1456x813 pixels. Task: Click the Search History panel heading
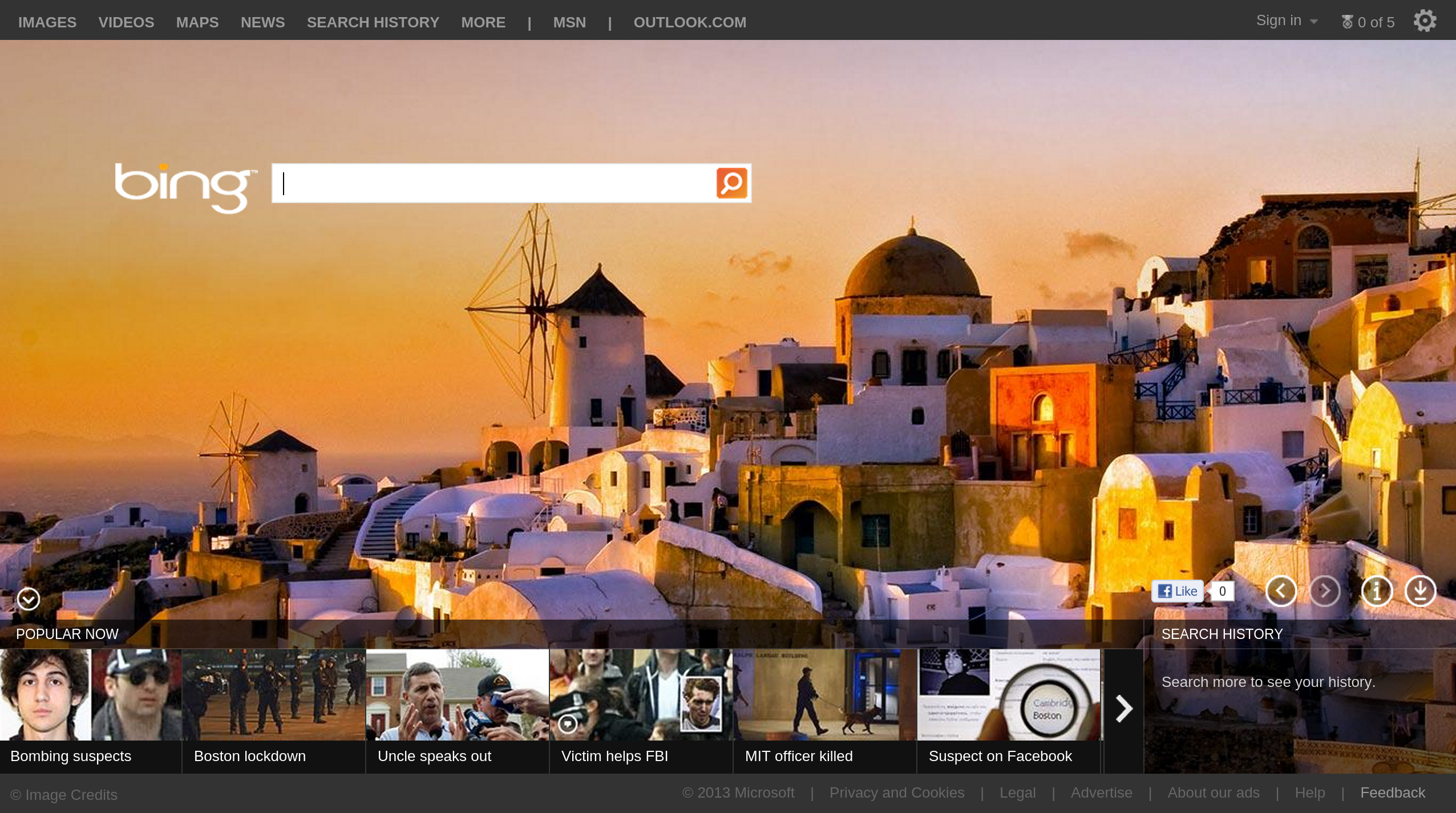tap(1222, 634)
